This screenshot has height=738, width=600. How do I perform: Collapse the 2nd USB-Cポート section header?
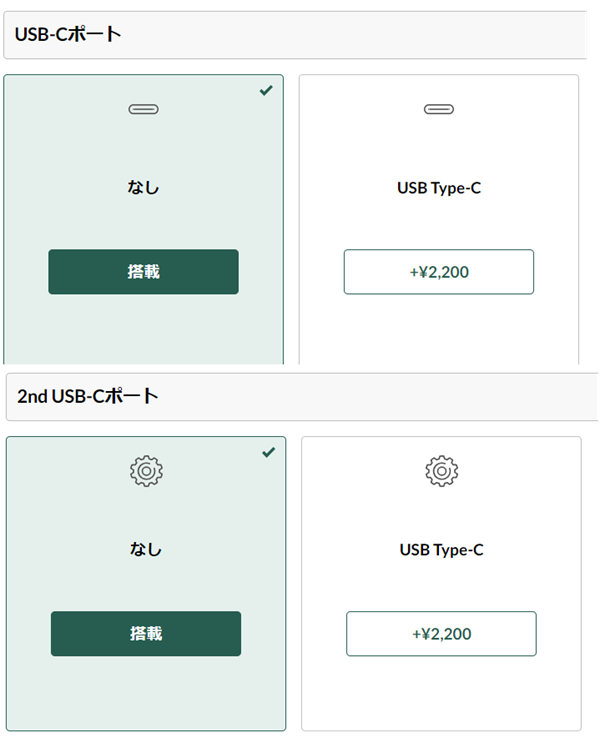click(302, 397)
